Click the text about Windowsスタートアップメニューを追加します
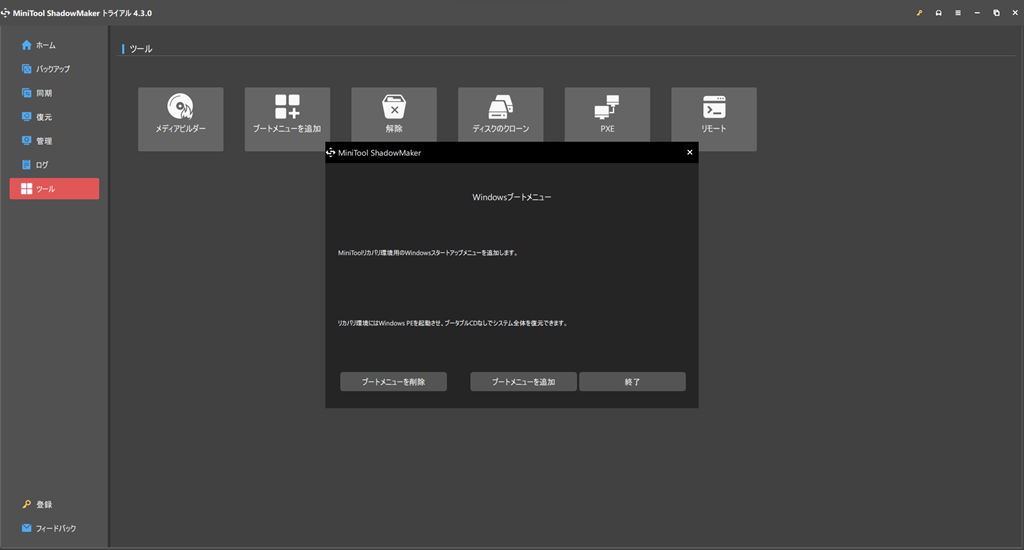This screenshot has width=1024, height=550. (428, 253)
